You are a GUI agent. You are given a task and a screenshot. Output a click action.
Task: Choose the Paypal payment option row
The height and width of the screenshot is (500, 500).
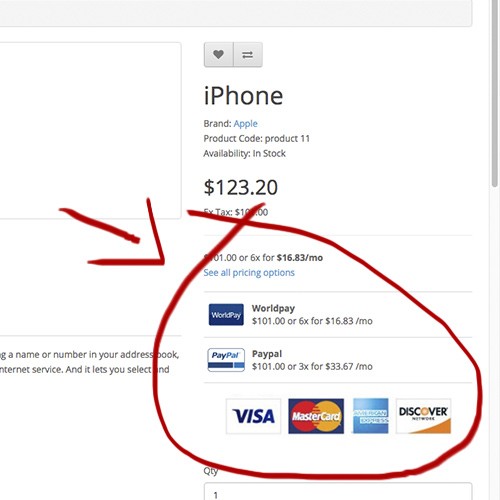(x=338, y=360)
